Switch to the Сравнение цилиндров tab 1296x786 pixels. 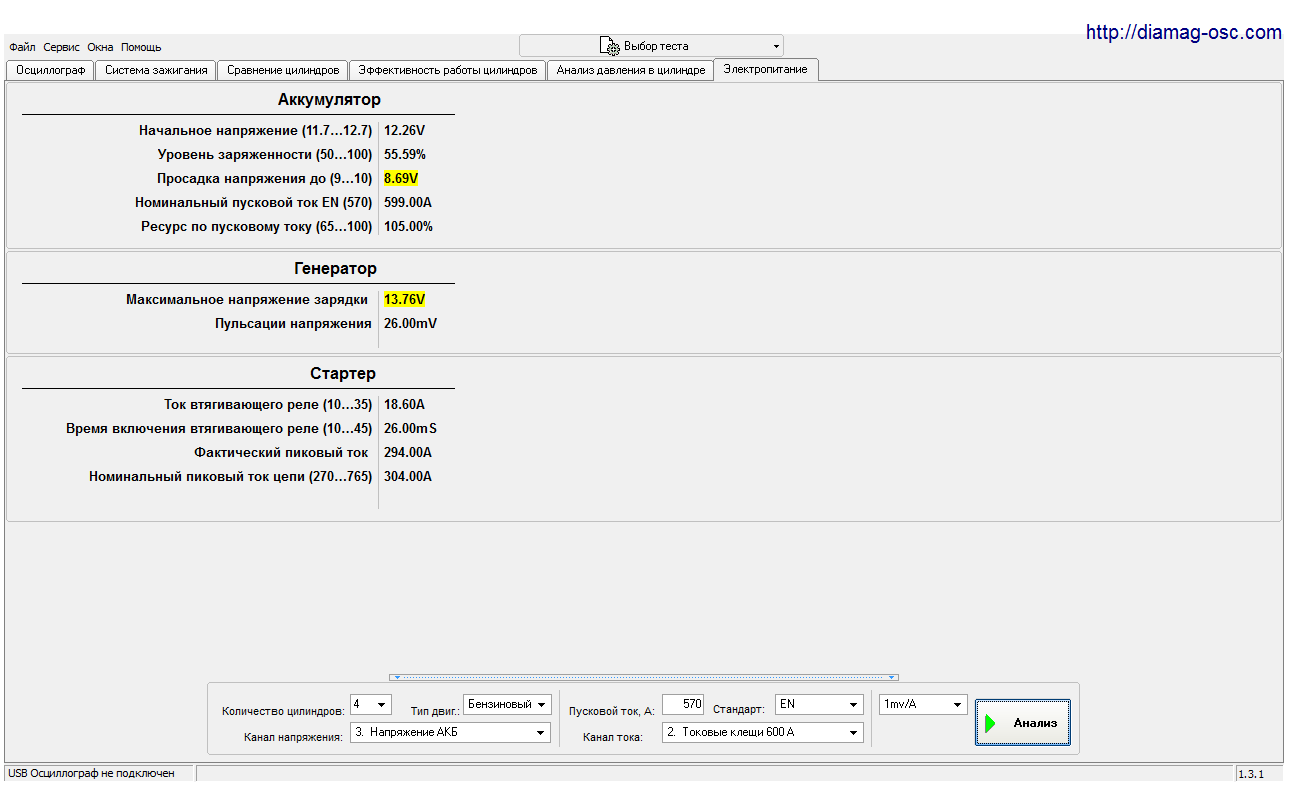pos(283,70)
